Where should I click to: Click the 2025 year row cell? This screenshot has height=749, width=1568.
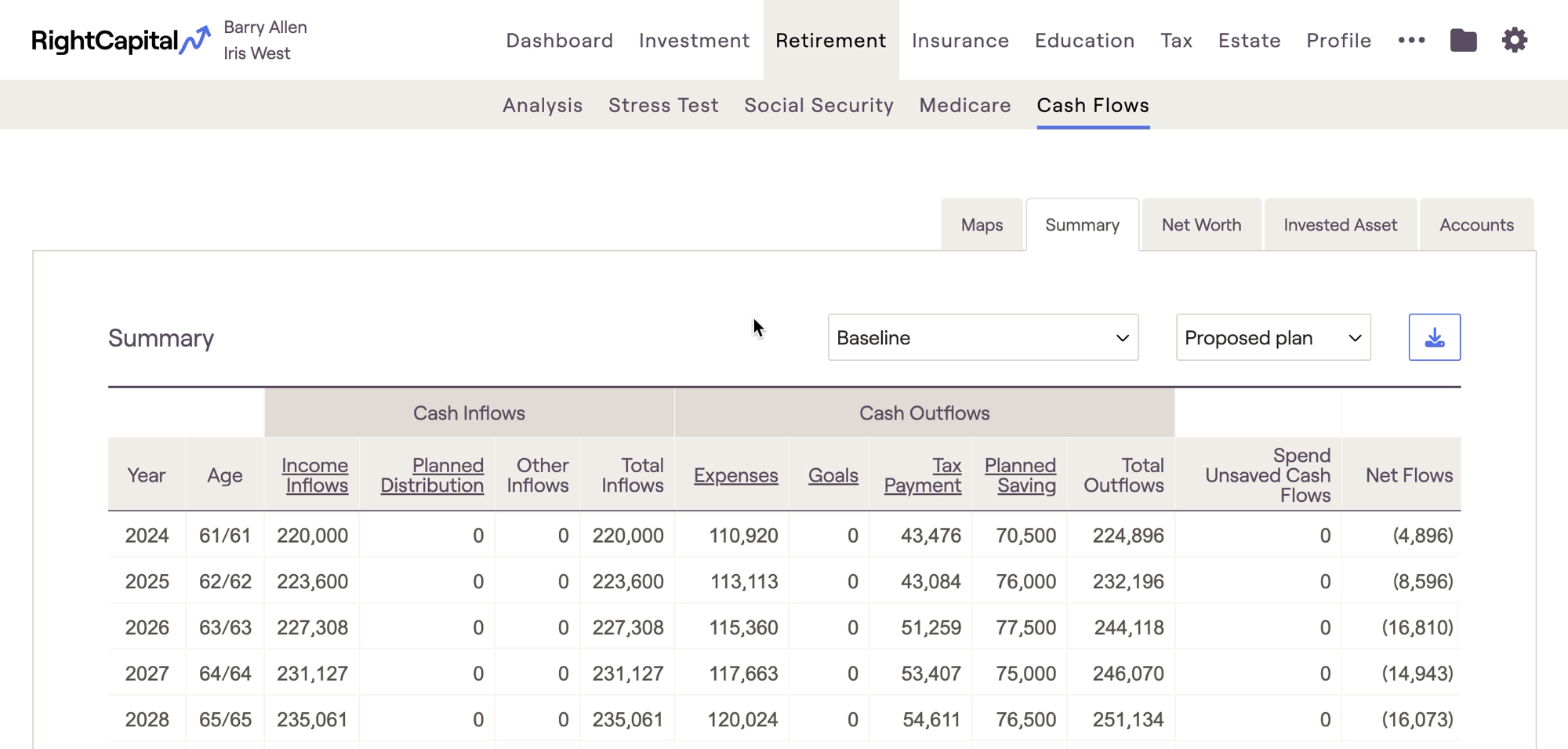[147, 582]
